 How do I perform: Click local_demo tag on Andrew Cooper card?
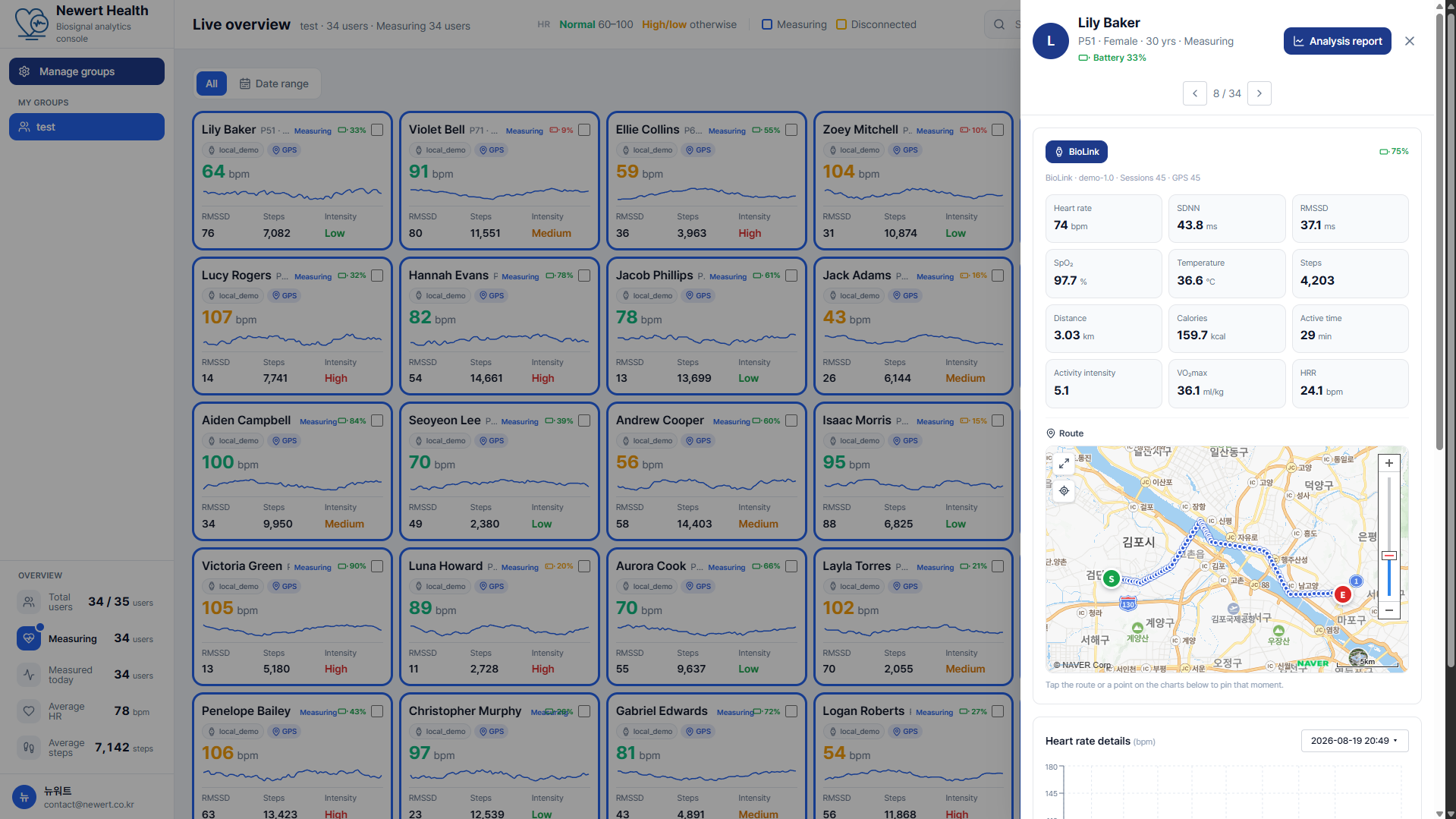tap(646, 441)
